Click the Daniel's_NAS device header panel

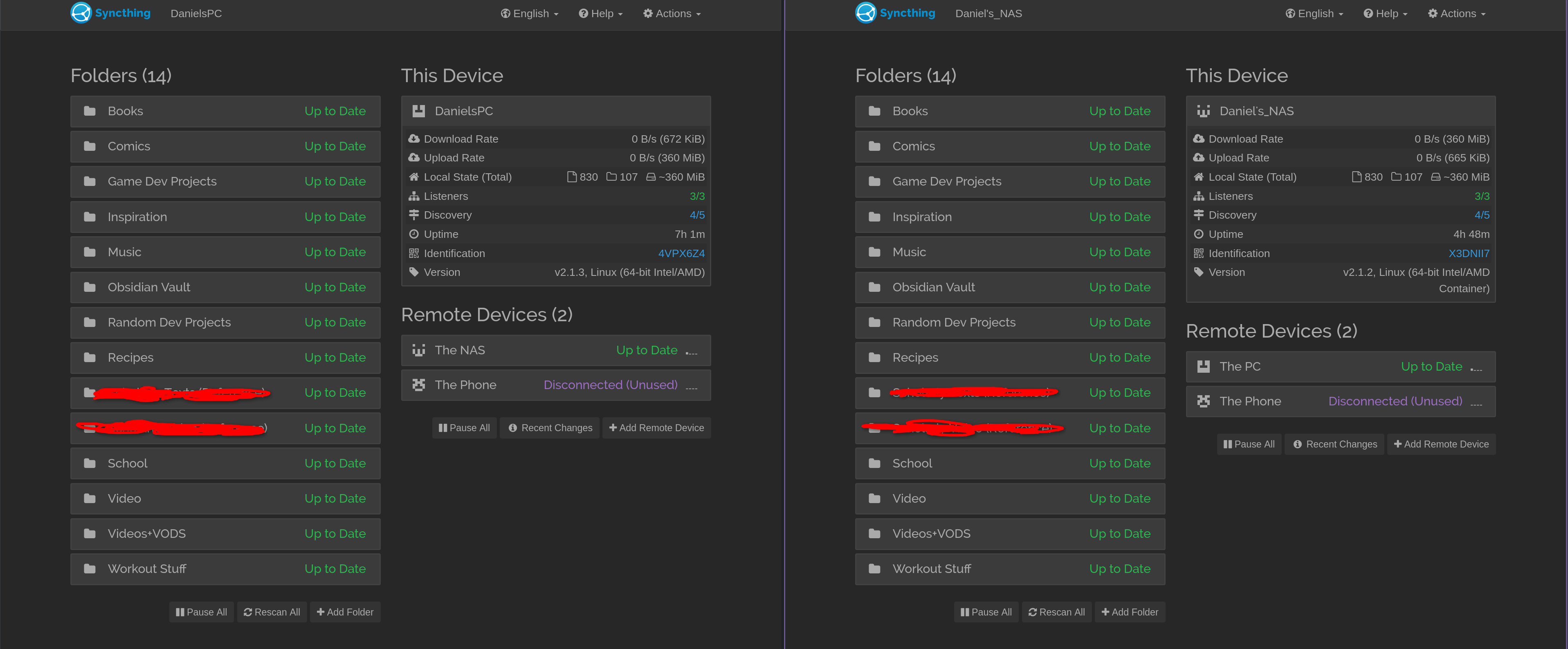(1340, 111)
